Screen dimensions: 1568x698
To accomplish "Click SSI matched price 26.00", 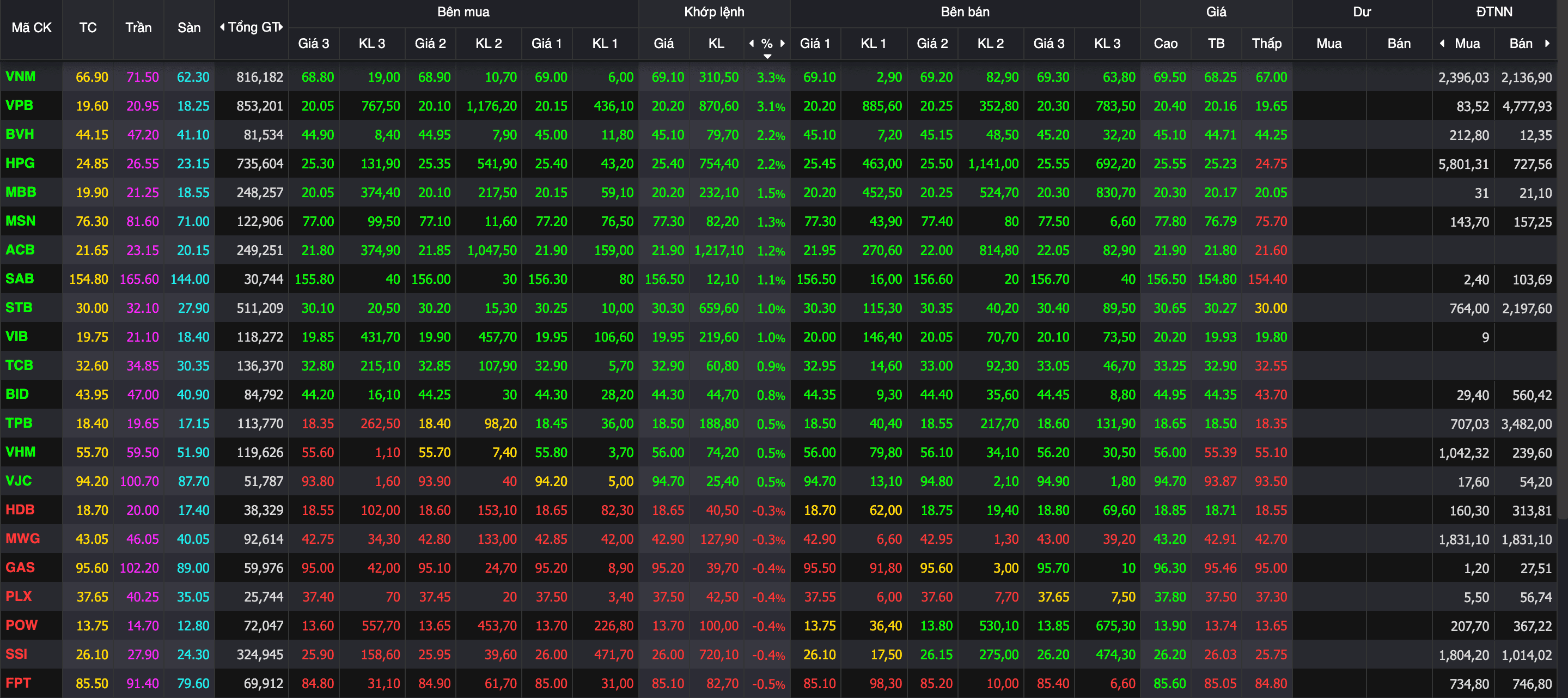I will coord(668,655).
